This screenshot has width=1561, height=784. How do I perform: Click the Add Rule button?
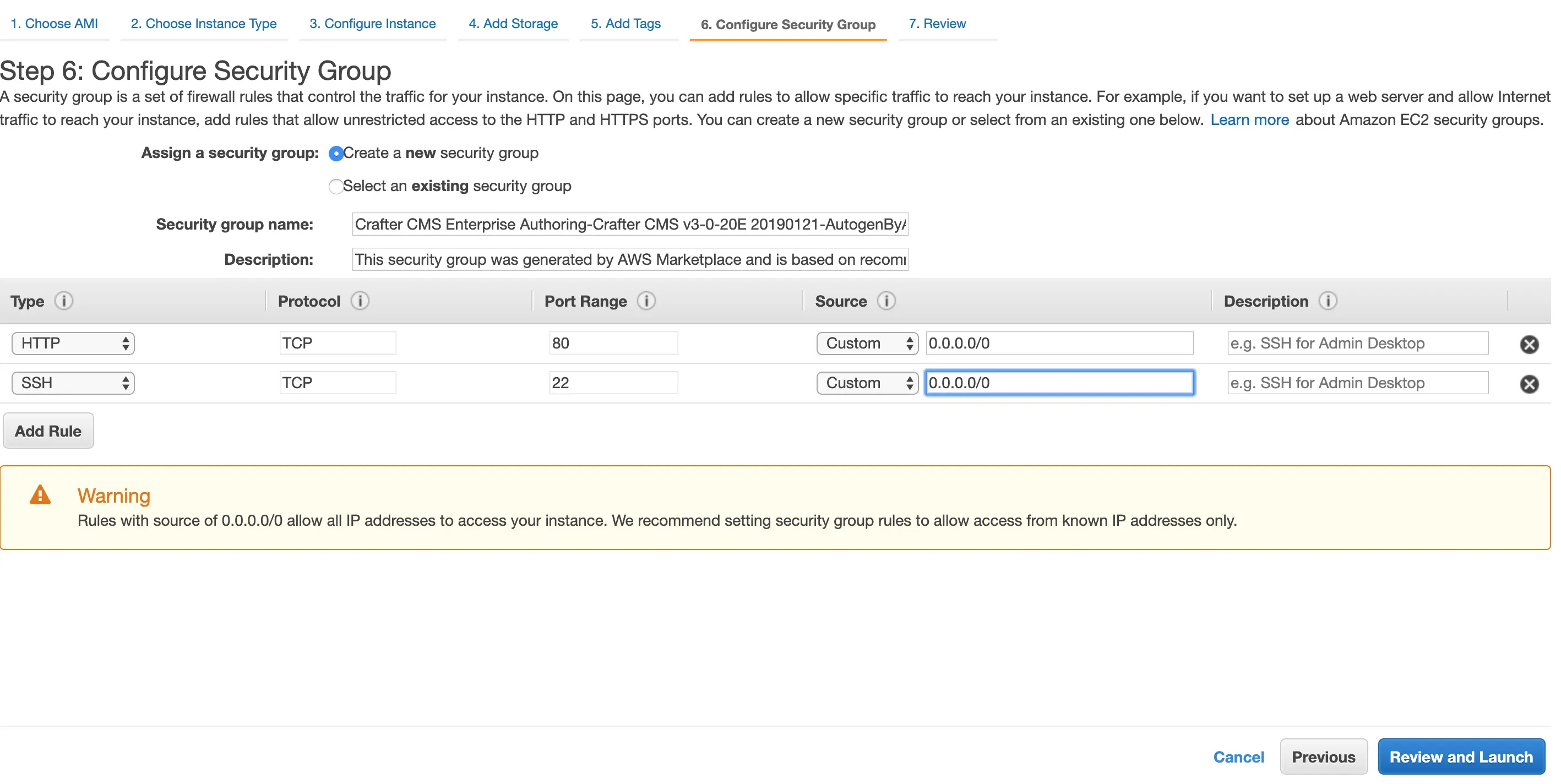(x=48, y=432)
